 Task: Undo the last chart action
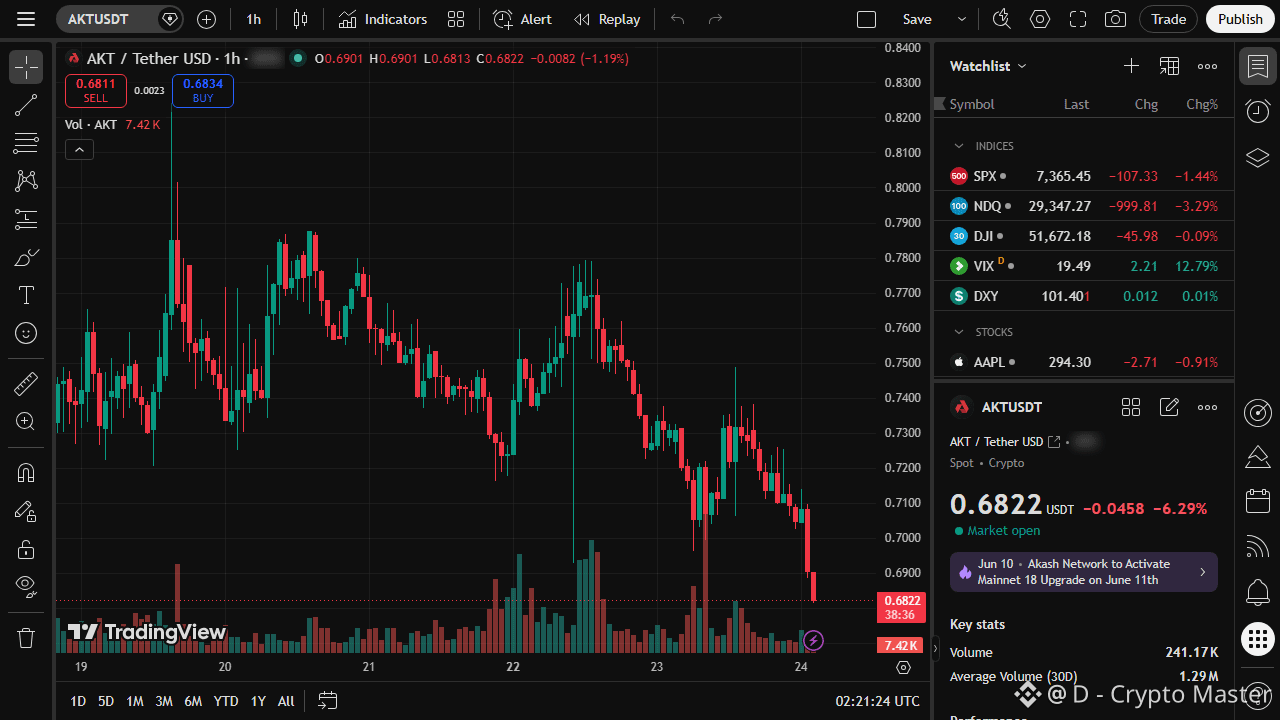coord(678,19)
